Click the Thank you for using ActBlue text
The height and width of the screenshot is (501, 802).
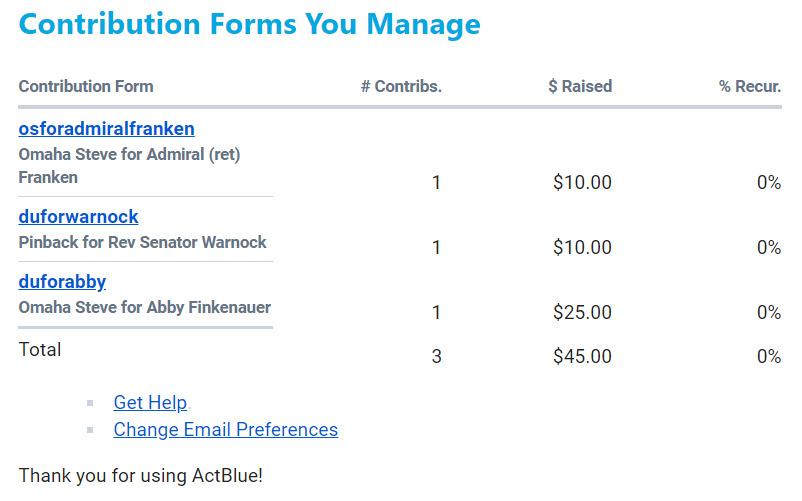pyautogui.click(x=140, y=476)
